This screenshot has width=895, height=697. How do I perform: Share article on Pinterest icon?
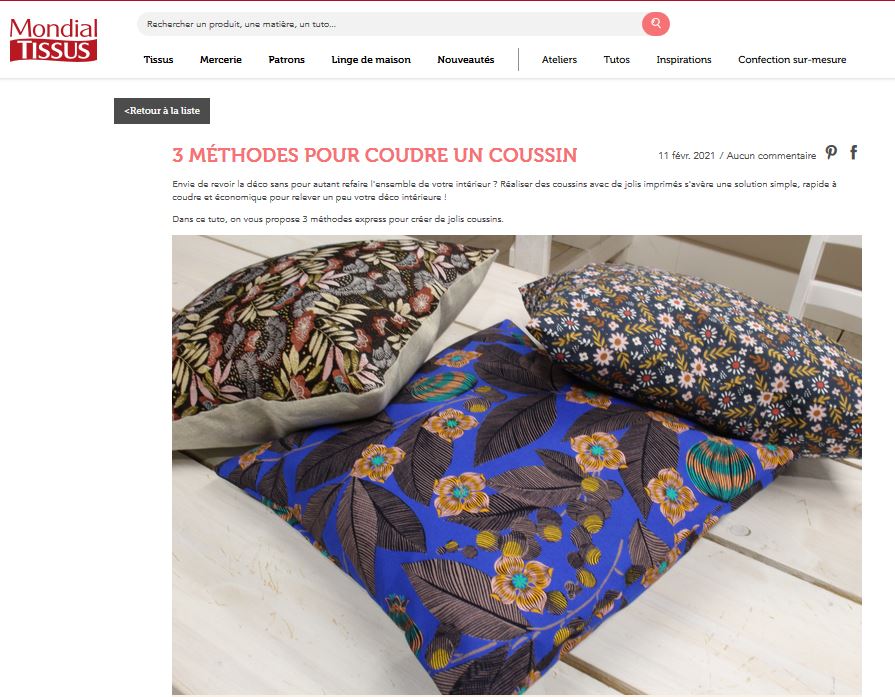pos(831,152)
